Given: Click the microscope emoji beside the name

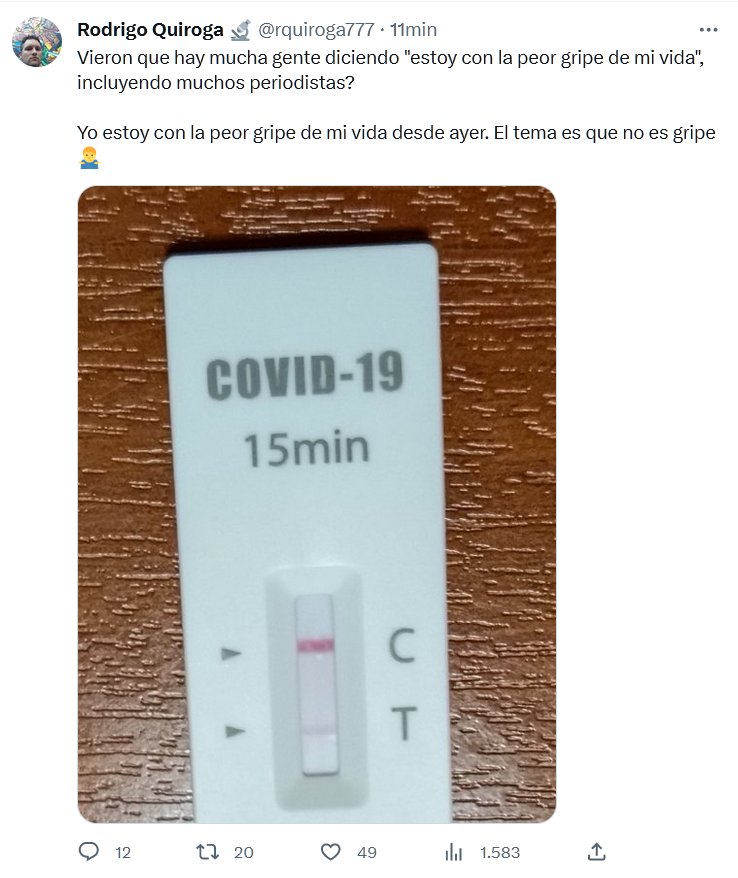Looking at the screenshot, I should coord(241,30).
